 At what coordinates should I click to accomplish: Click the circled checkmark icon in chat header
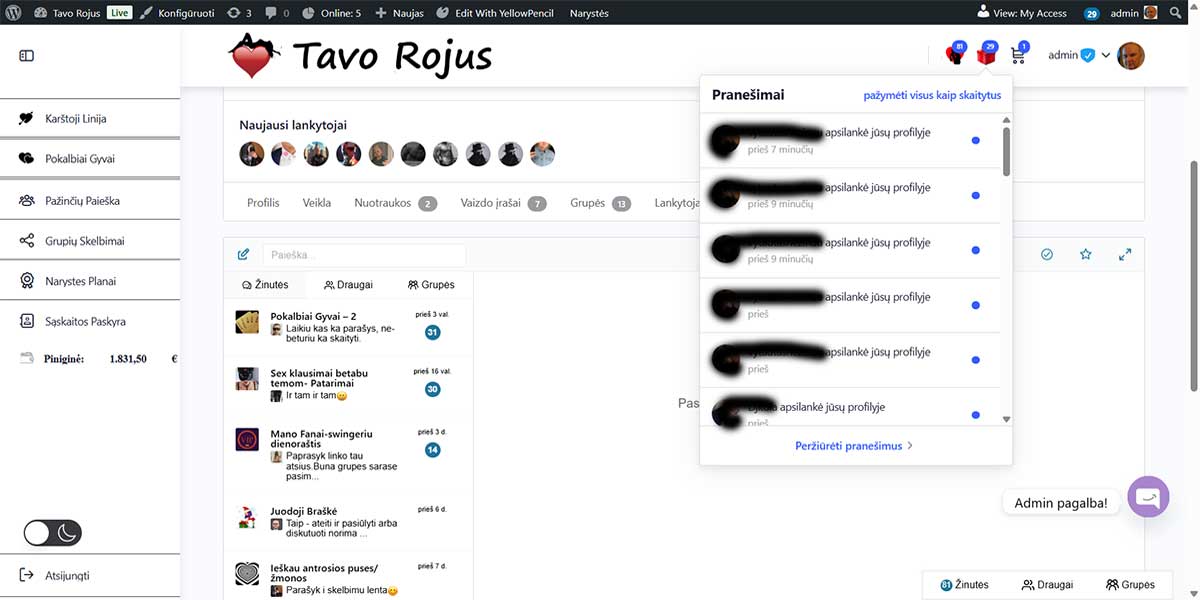(x=1047, y=255)
